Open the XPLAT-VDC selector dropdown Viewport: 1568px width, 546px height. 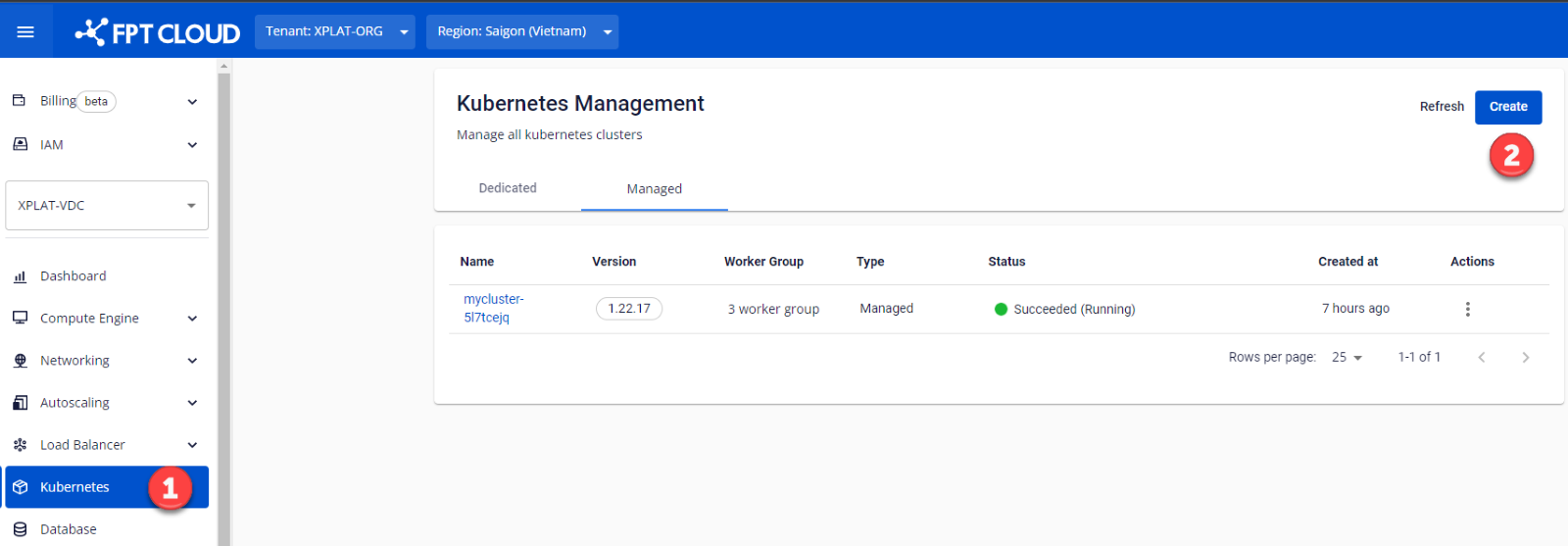pos(107,205)
